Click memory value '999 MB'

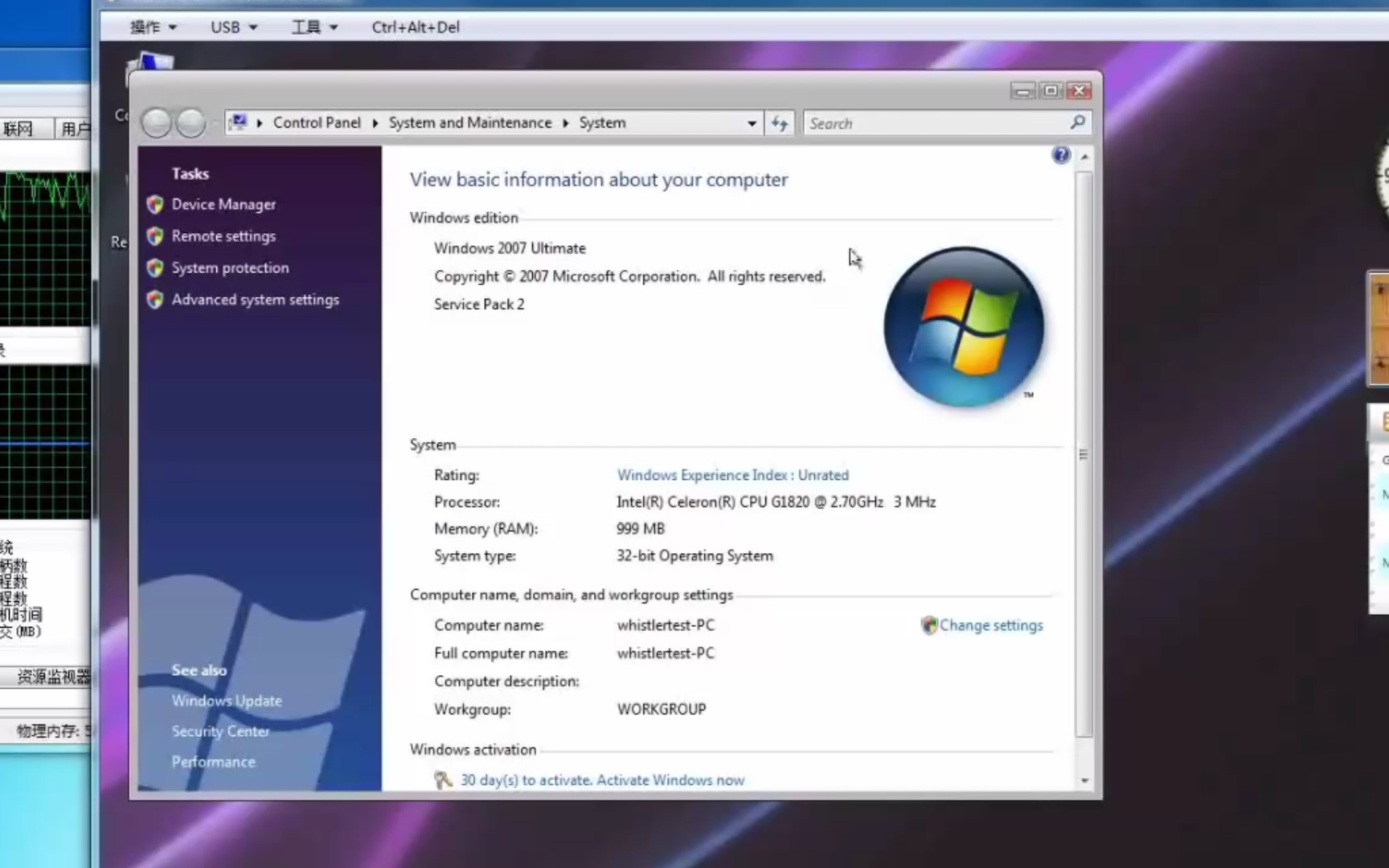(x=641, y=529)
